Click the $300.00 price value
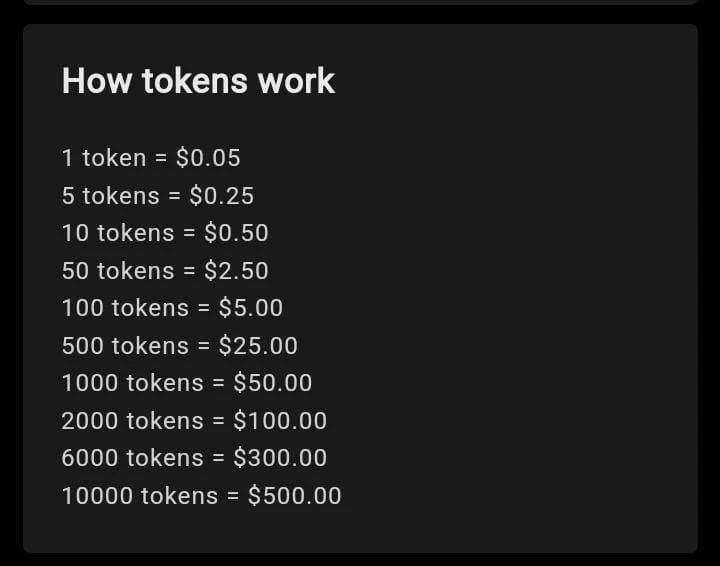The image size is (720, 566). [x=280, y=458]
